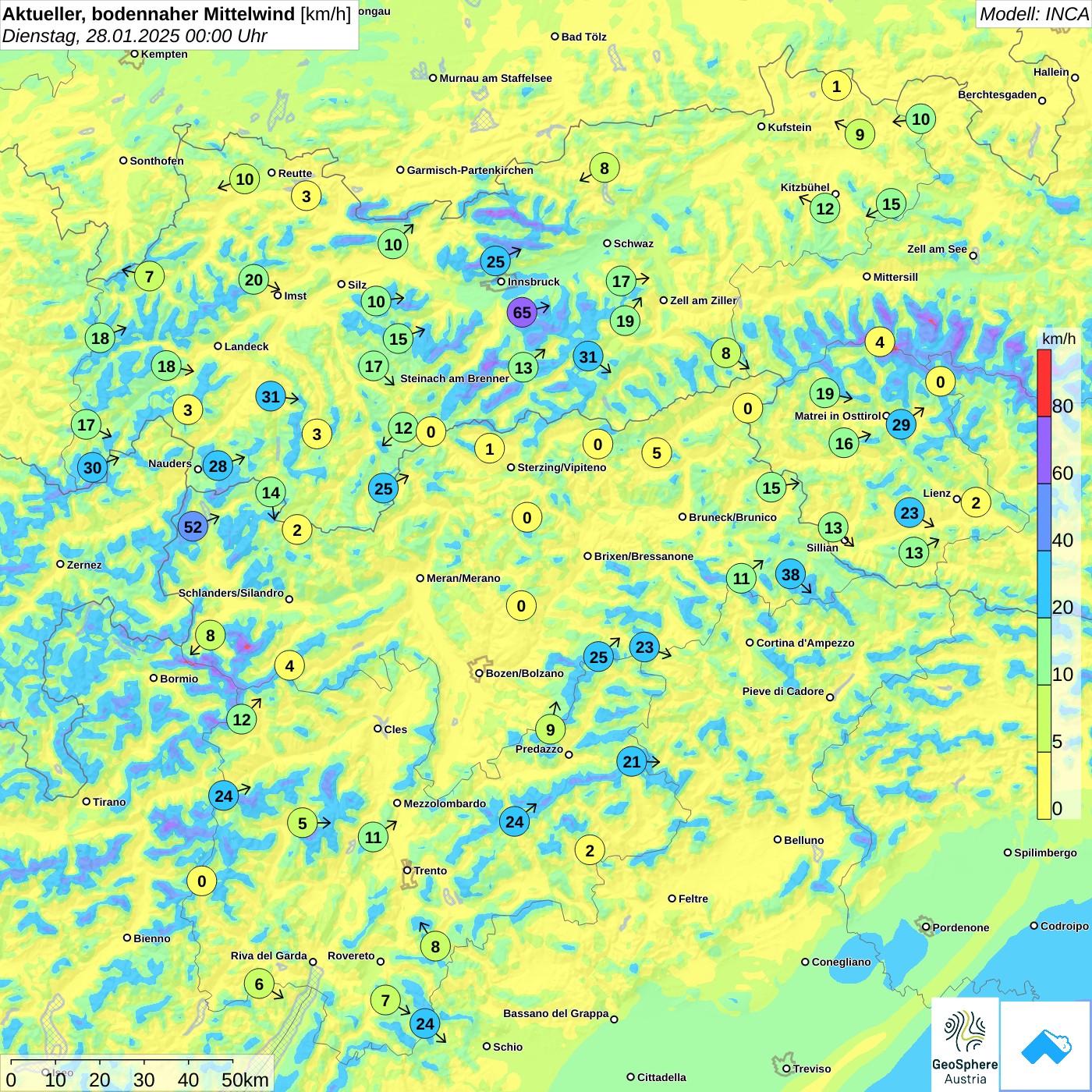The width and height of the screenshot is (1092, 1092).
Task: Click the Garmisch-Partenkirchen label
Action: click(470, 170)
